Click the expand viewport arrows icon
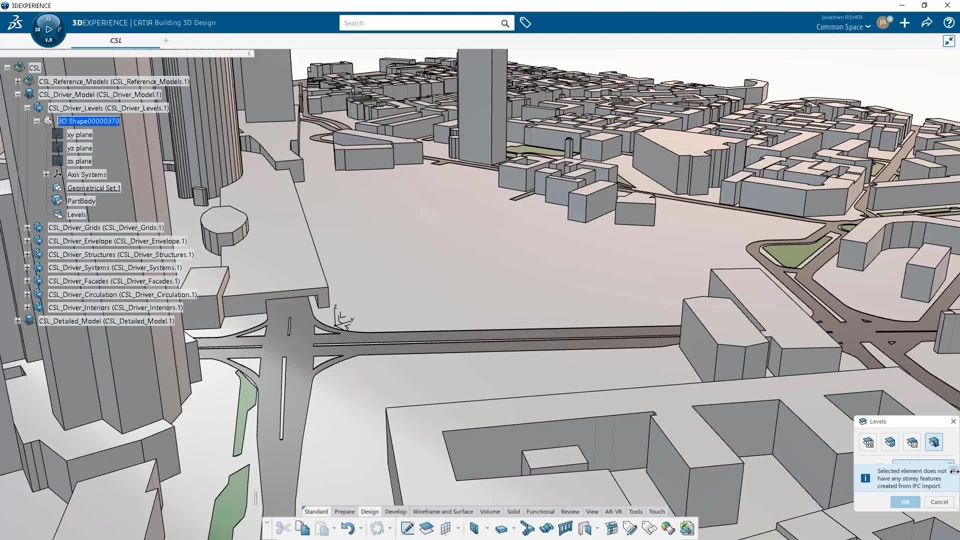 [x=949, y=41]
